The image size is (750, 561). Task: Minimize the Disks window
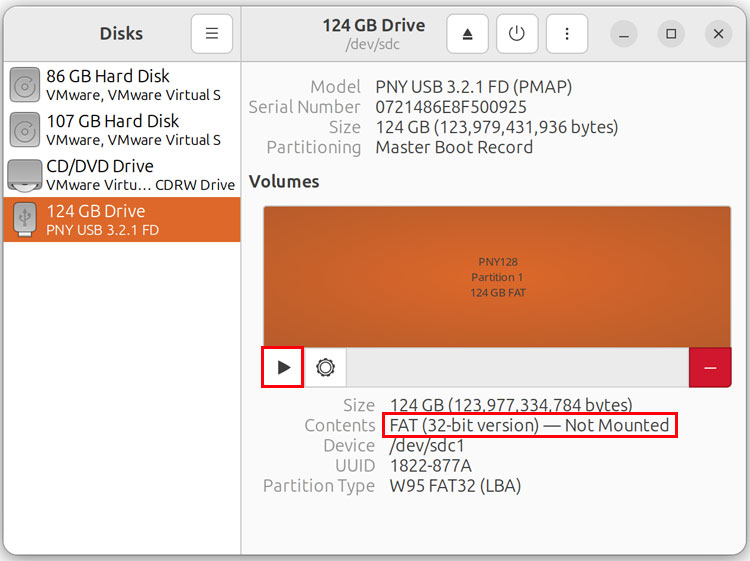coord(624,34)
